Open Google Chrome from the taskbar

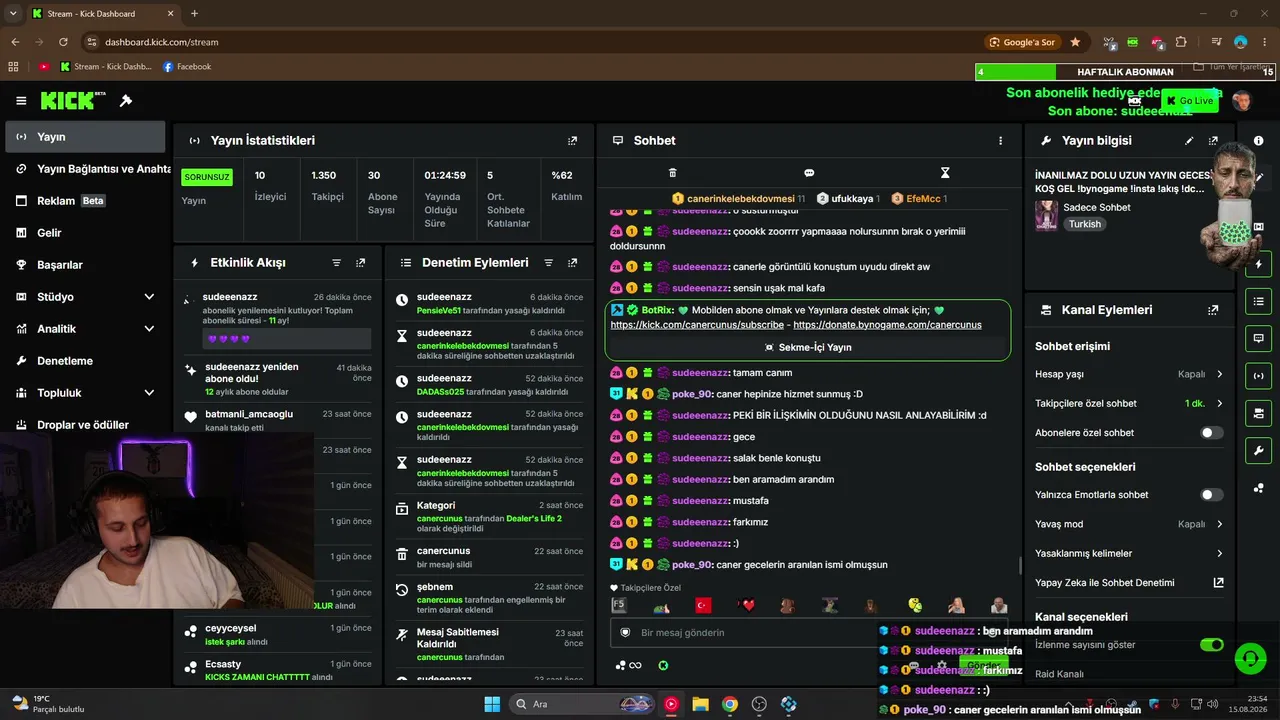730,704
